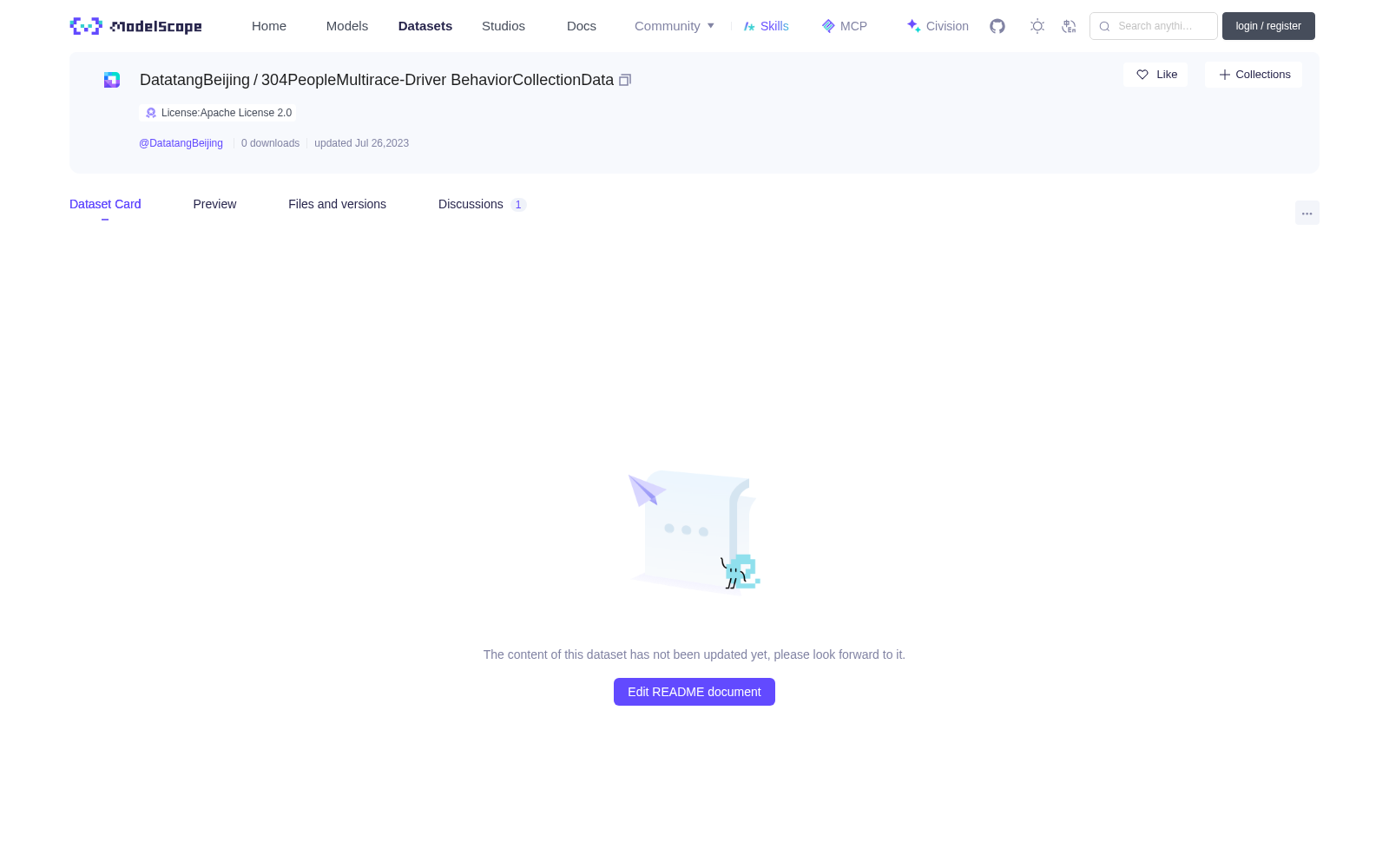
Task: Click the Discussions count badge '1'
Action: coord(518,205)
